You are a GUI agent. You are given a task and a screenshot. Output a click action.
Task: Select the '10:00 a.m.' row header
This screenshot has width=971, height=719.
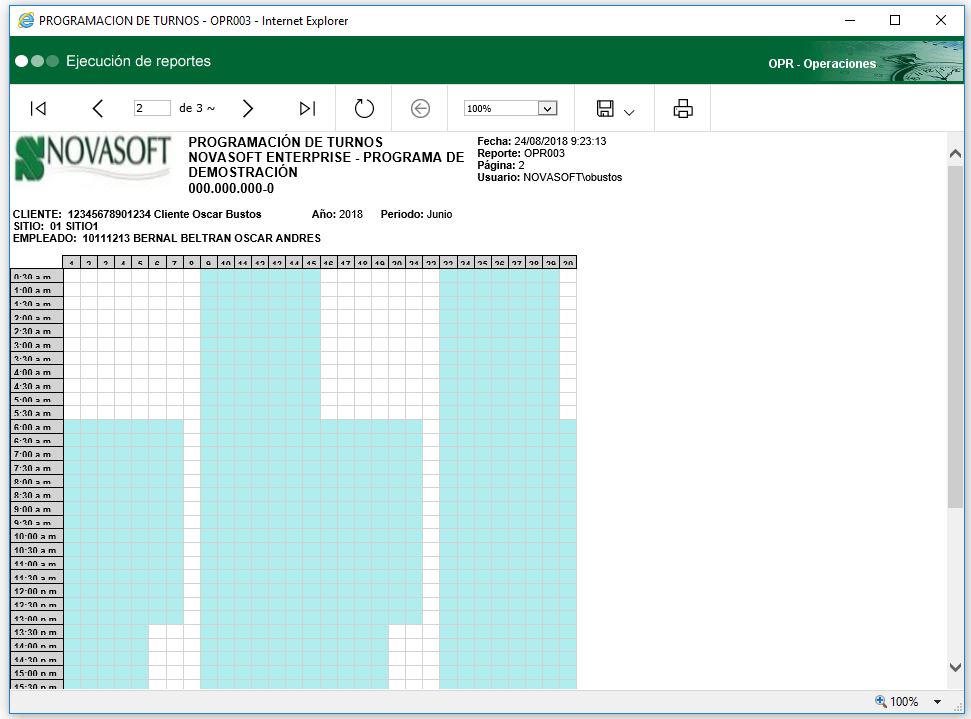[x=37, y=536]
